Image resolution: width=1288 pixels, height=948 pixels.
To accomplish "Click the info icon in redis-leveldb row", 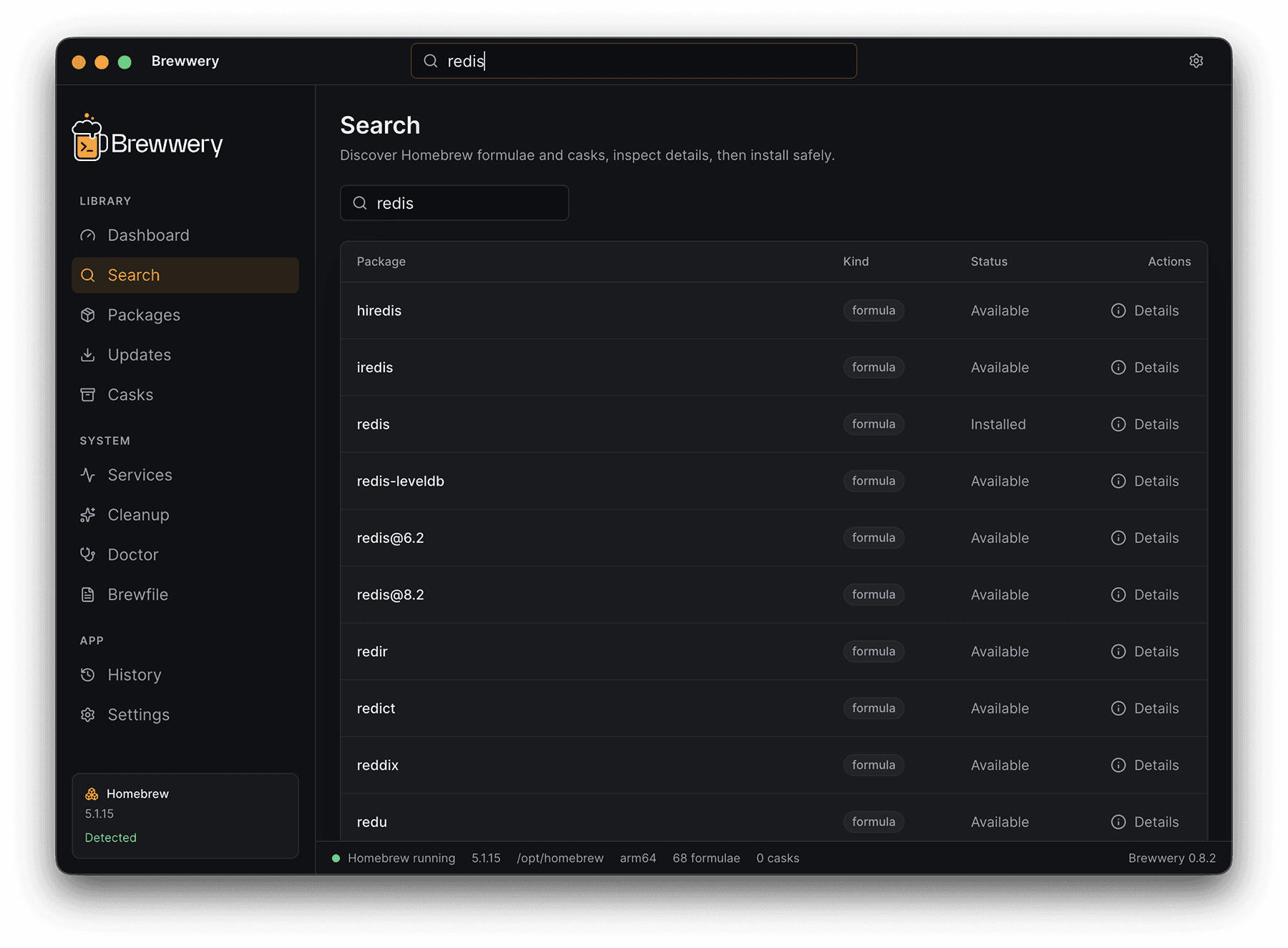I will point(1118,481).
